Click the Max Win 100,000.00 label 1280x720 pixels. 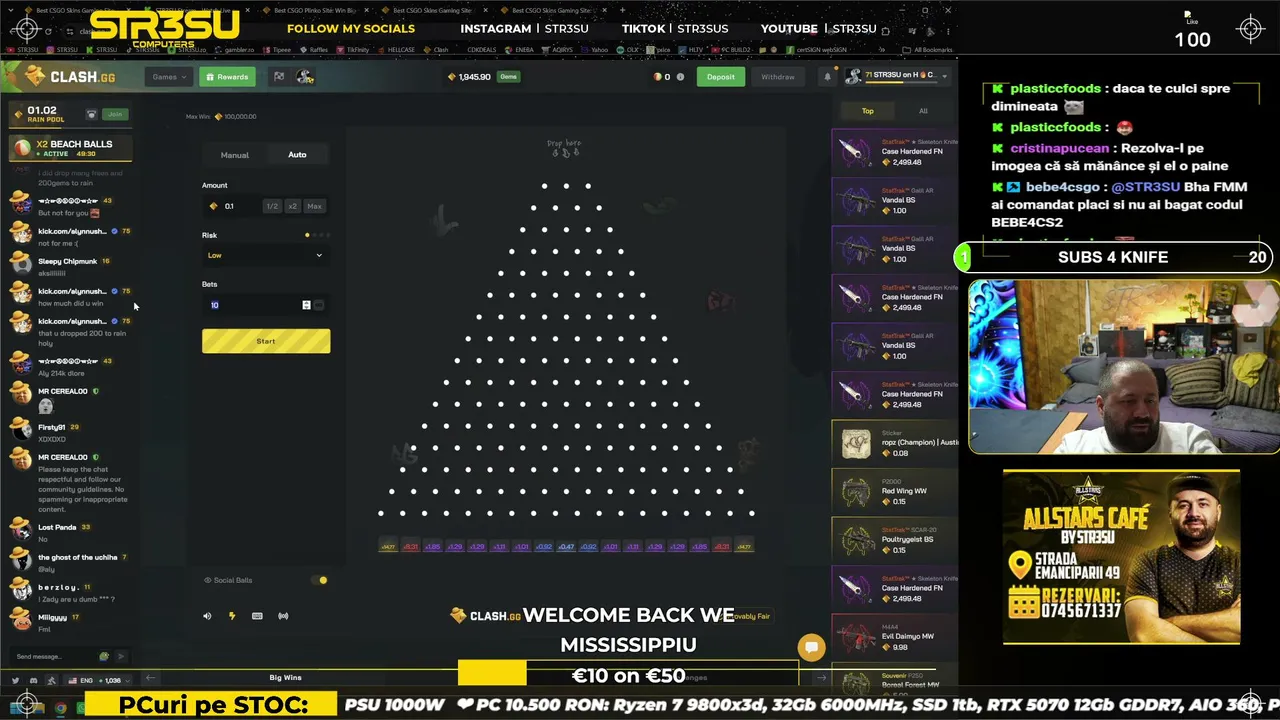(x=221, y=116)
